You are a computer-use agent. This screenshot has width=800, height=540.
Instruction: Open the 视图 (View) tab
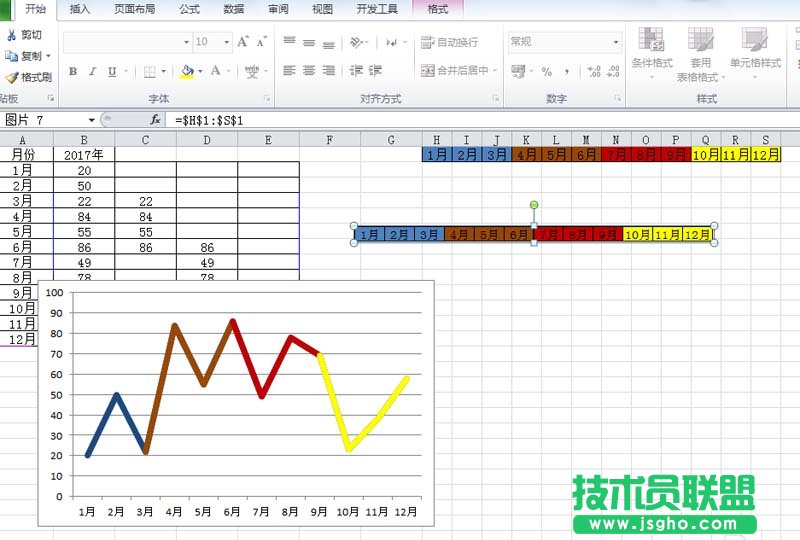[x=322, y=9]
